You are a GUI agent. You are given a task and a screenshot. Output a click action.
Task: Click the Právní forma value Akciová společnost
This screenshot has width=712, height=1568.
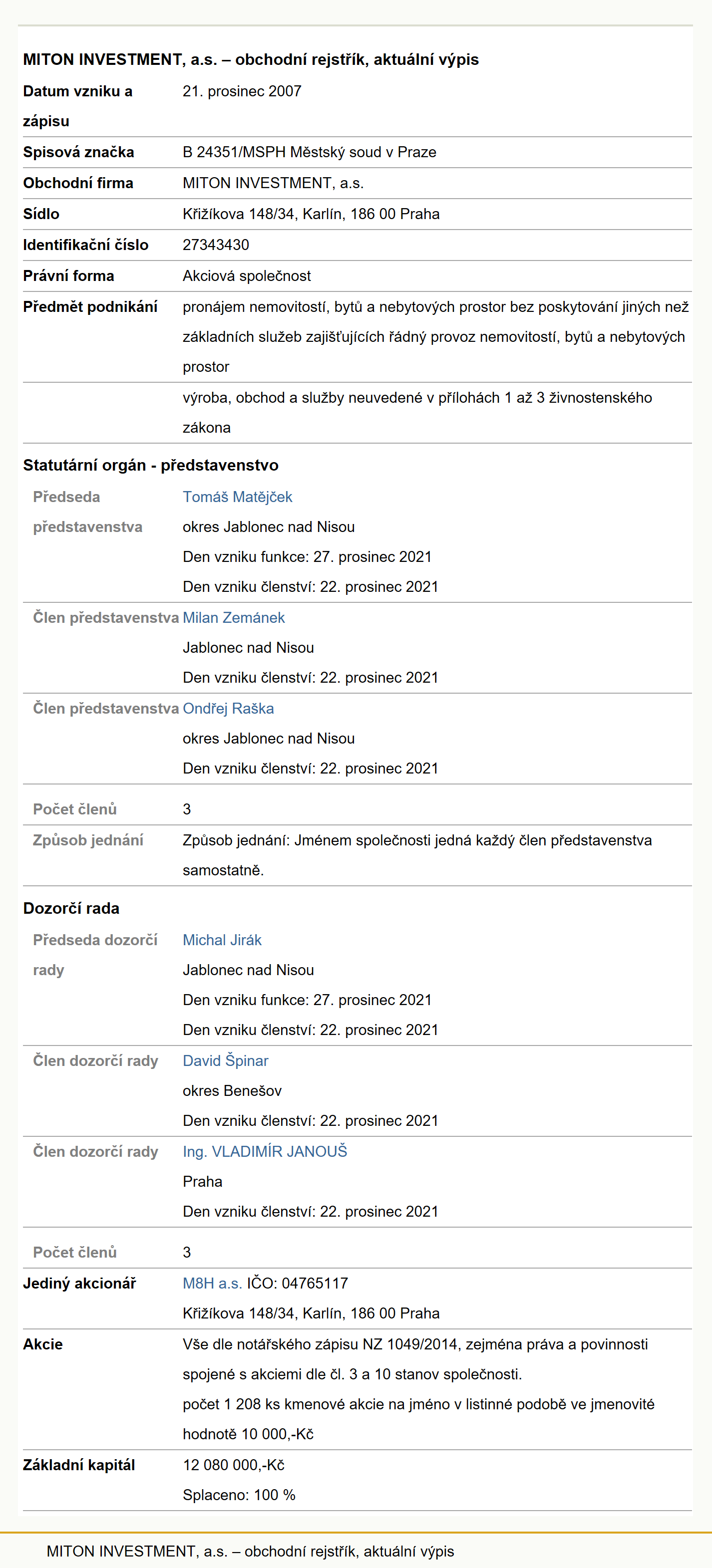247,276
